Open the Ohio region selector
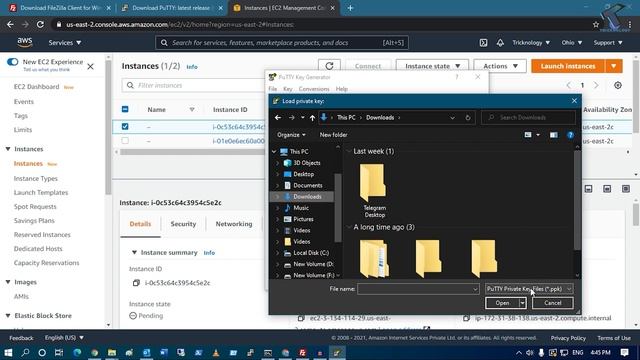This screenshot has height=360, width=640. 571,42
